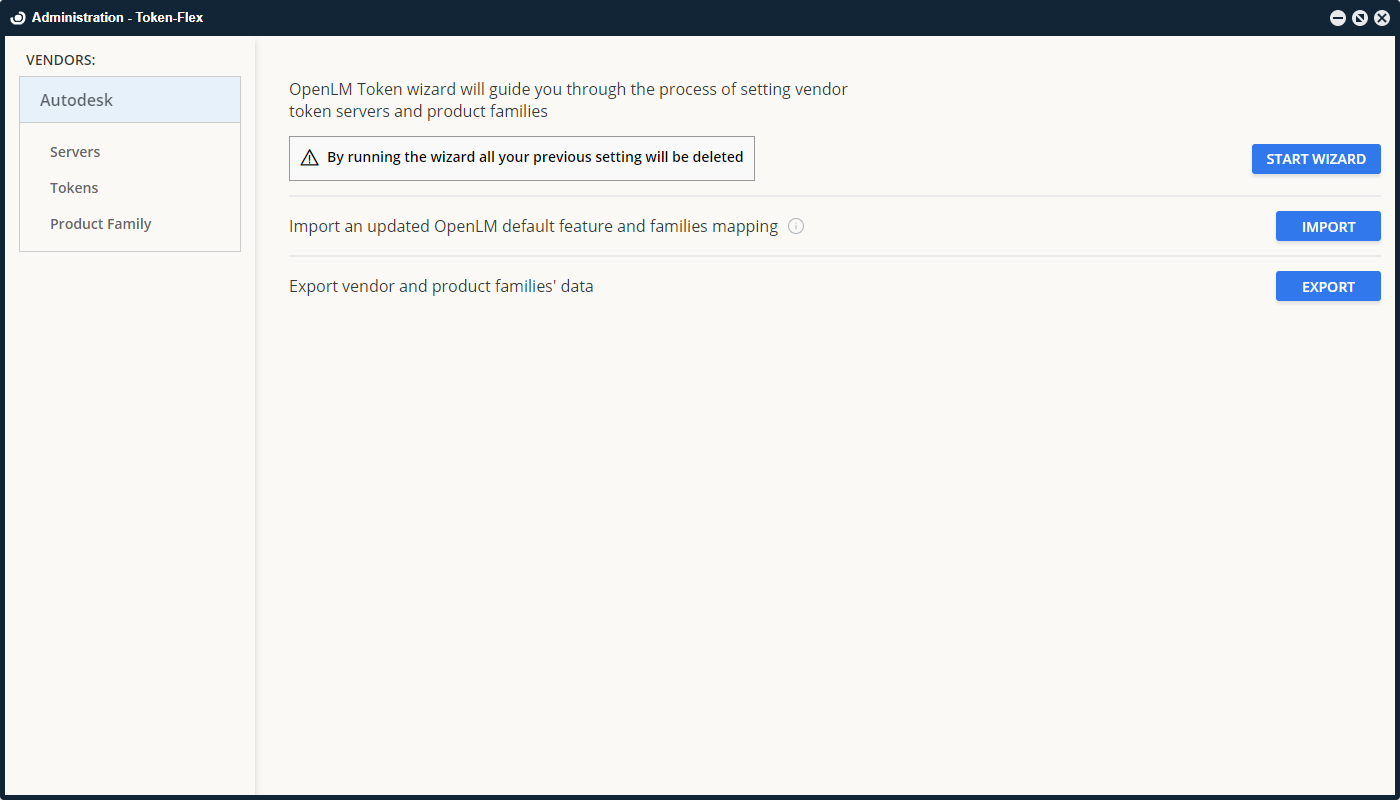Switch to the Tokens section
This screenshot has height=800, width=1400.
73,187
